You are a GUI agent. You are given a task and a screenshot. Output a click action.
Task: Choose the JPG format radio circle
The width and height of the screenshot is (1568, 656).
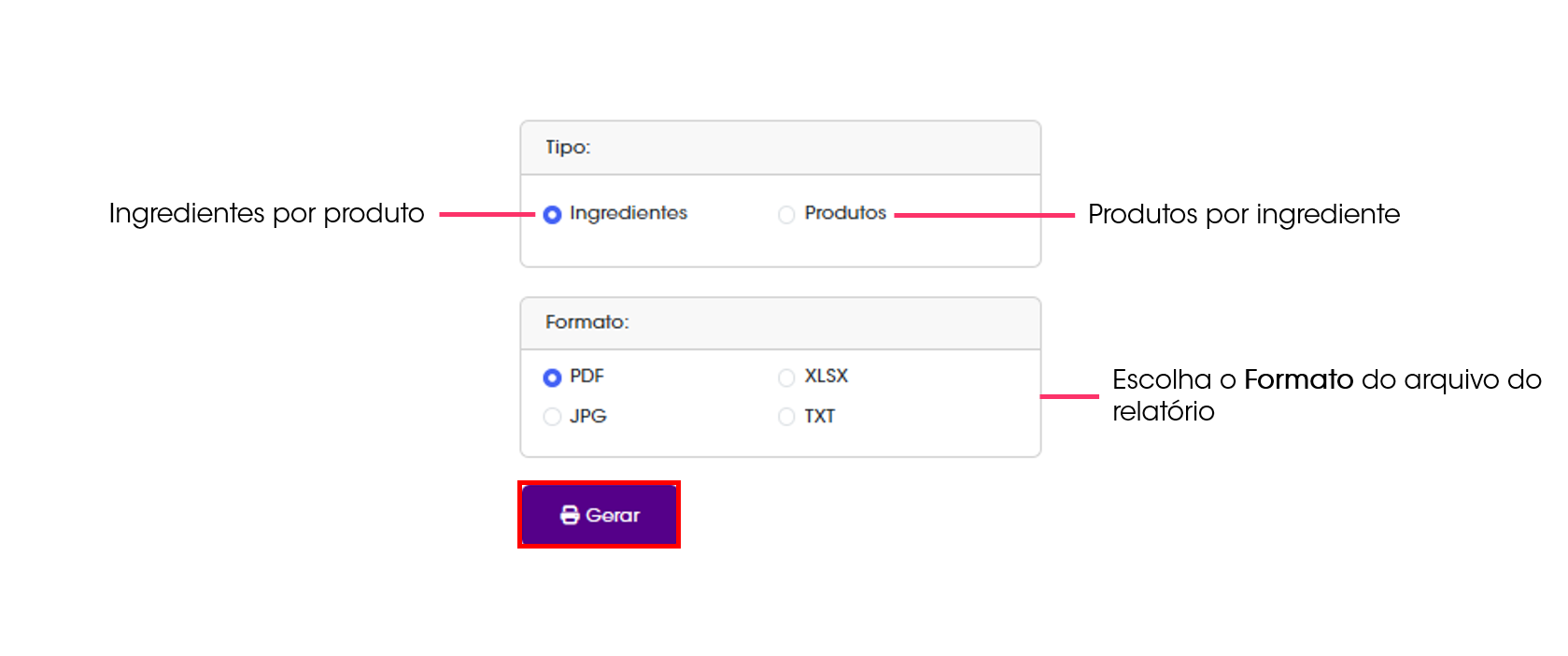(552, 417)
